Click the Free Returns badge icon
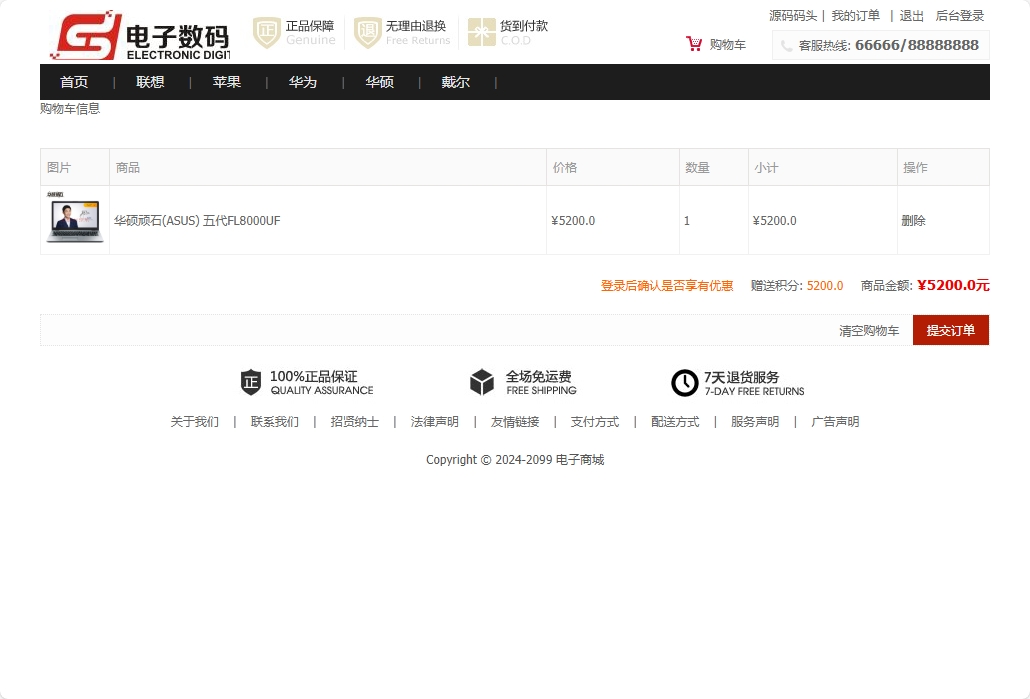This screenshot has height=699, width=1030. coord(368,33)
